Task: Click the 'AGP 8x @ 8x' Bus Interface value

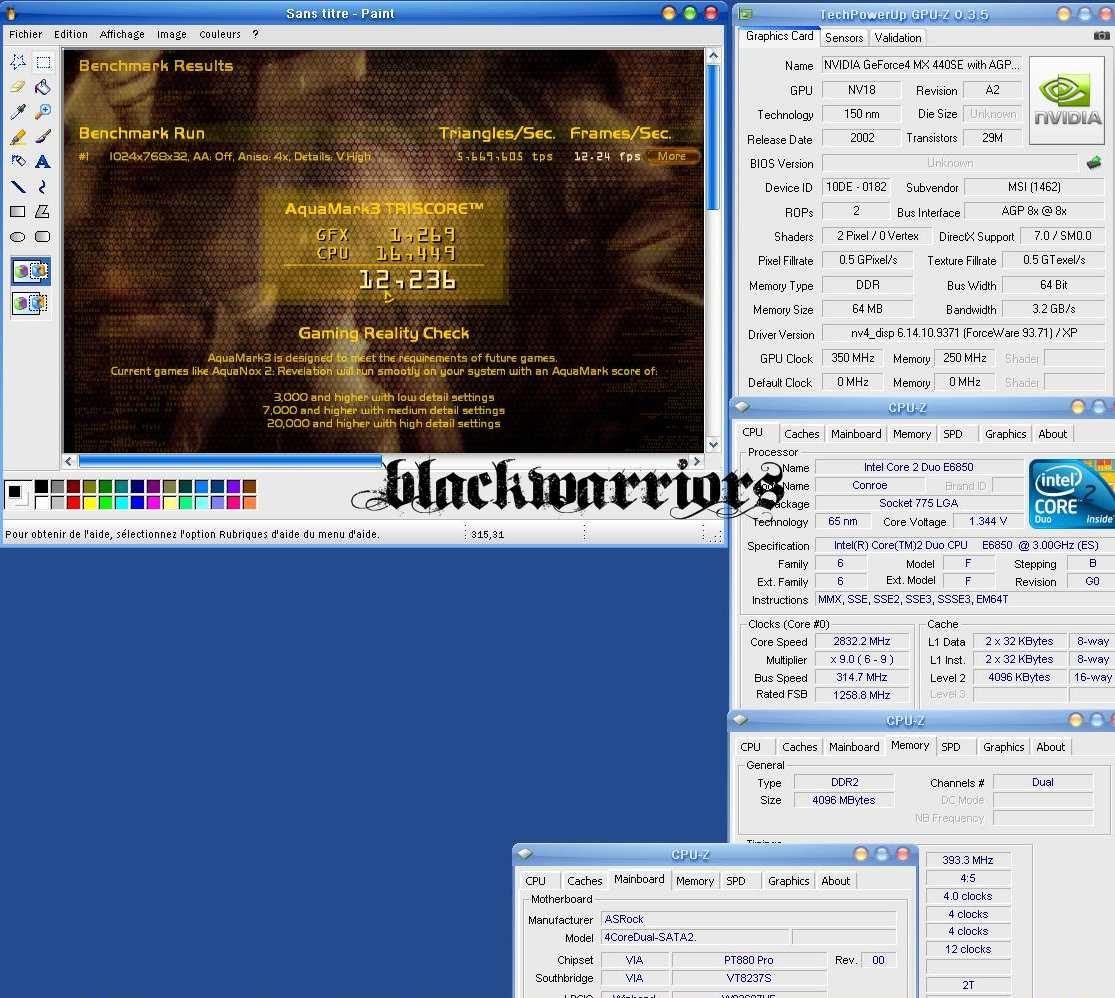Action: point(1034,211)
